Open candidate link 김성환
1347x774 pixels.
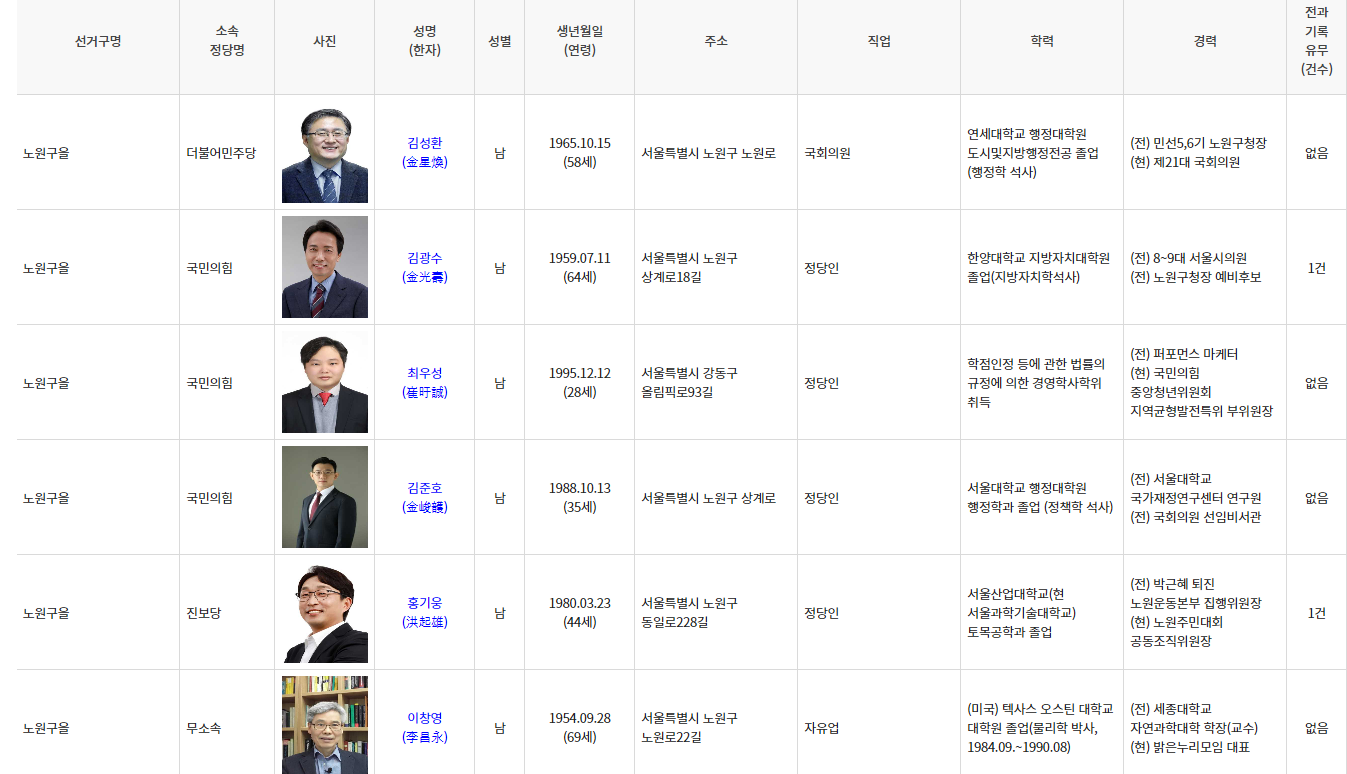coord(424,152)
